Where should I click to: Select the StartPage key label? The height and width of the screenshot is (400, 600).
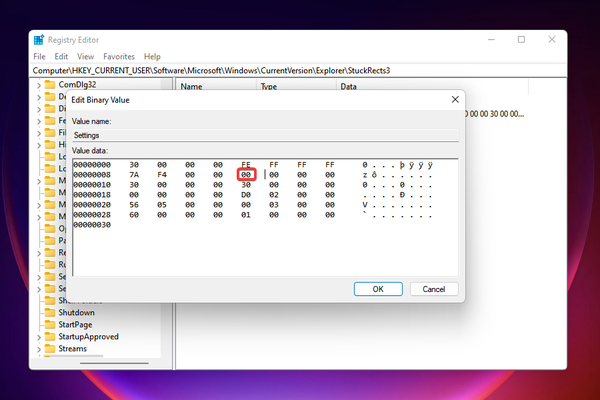(x=75, y=325)
